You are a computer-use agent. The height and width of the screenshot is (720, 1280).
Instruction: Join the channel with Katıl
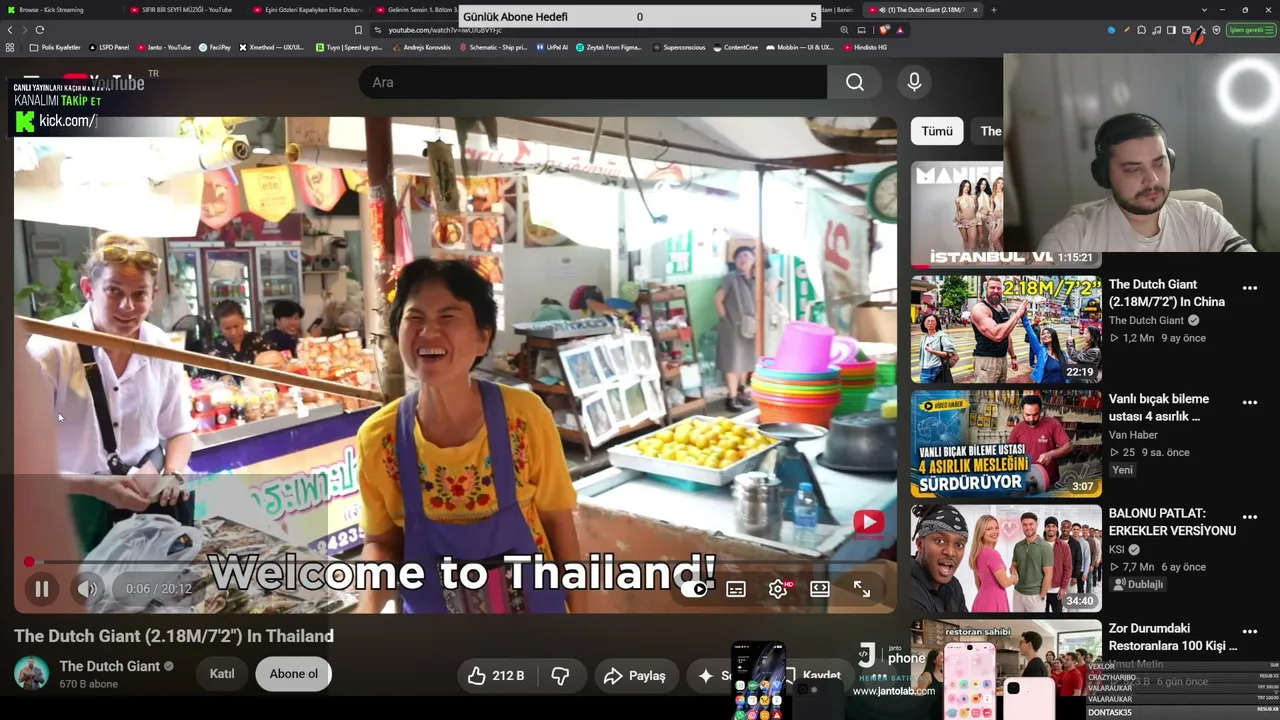coord(222,674)
